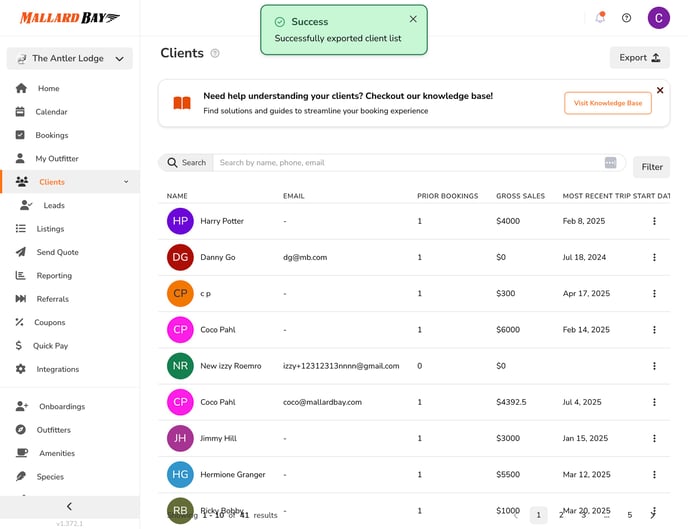Open The Antler Lodge outfitter dropdown
Image resolution: width=688 pixels, height=529 pixels.
point(70,58)
